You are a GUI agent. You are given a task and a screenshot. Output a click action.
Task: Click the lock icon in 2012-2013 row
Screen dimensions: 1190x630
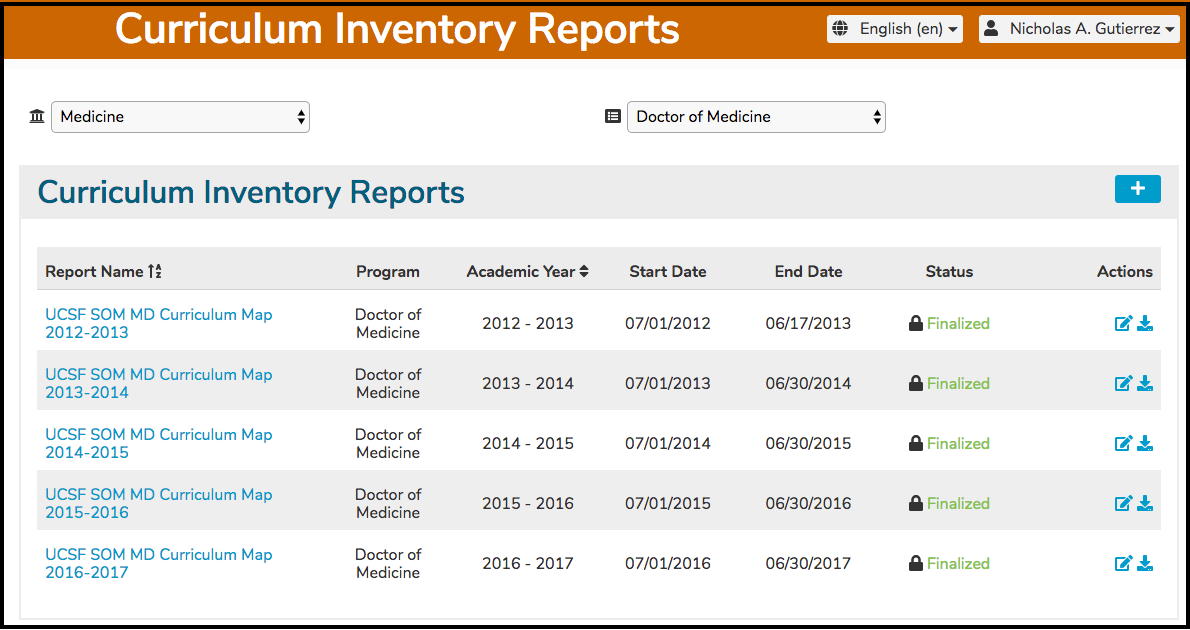[916, 324]
